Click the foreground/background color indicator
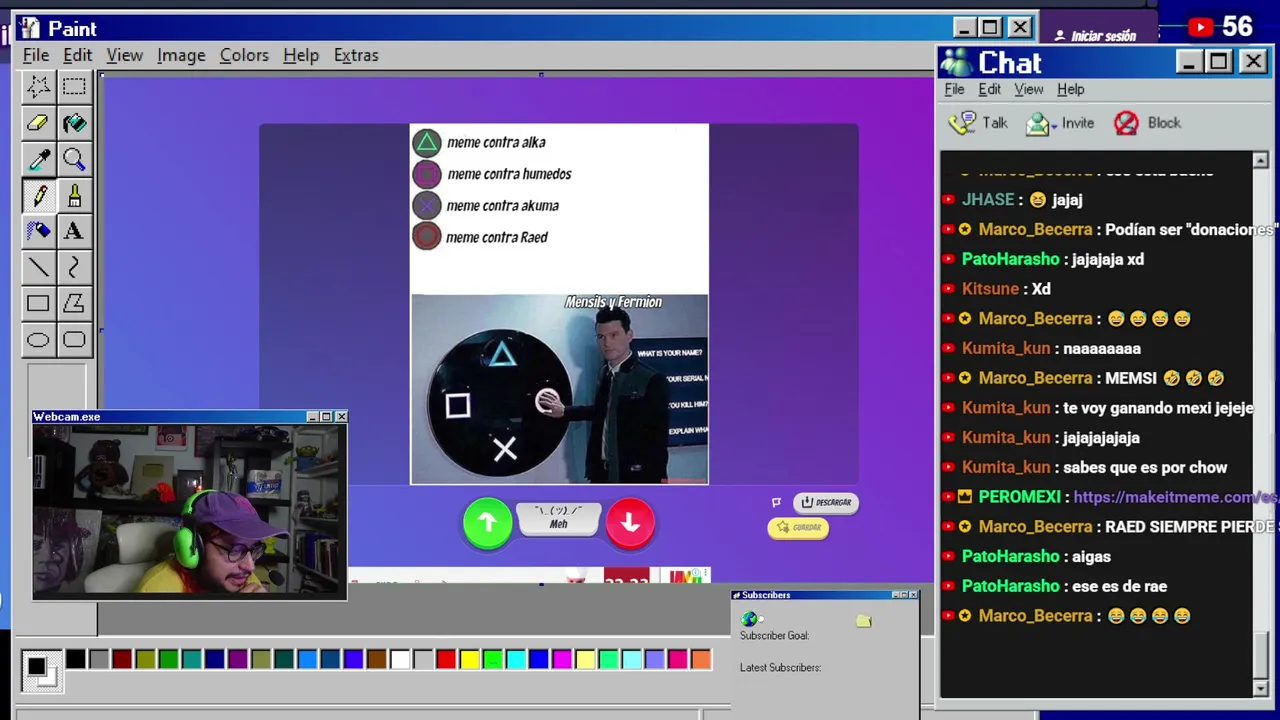Screen dimensions: 1280x720 pyautogui.click(x=40, y=670)
